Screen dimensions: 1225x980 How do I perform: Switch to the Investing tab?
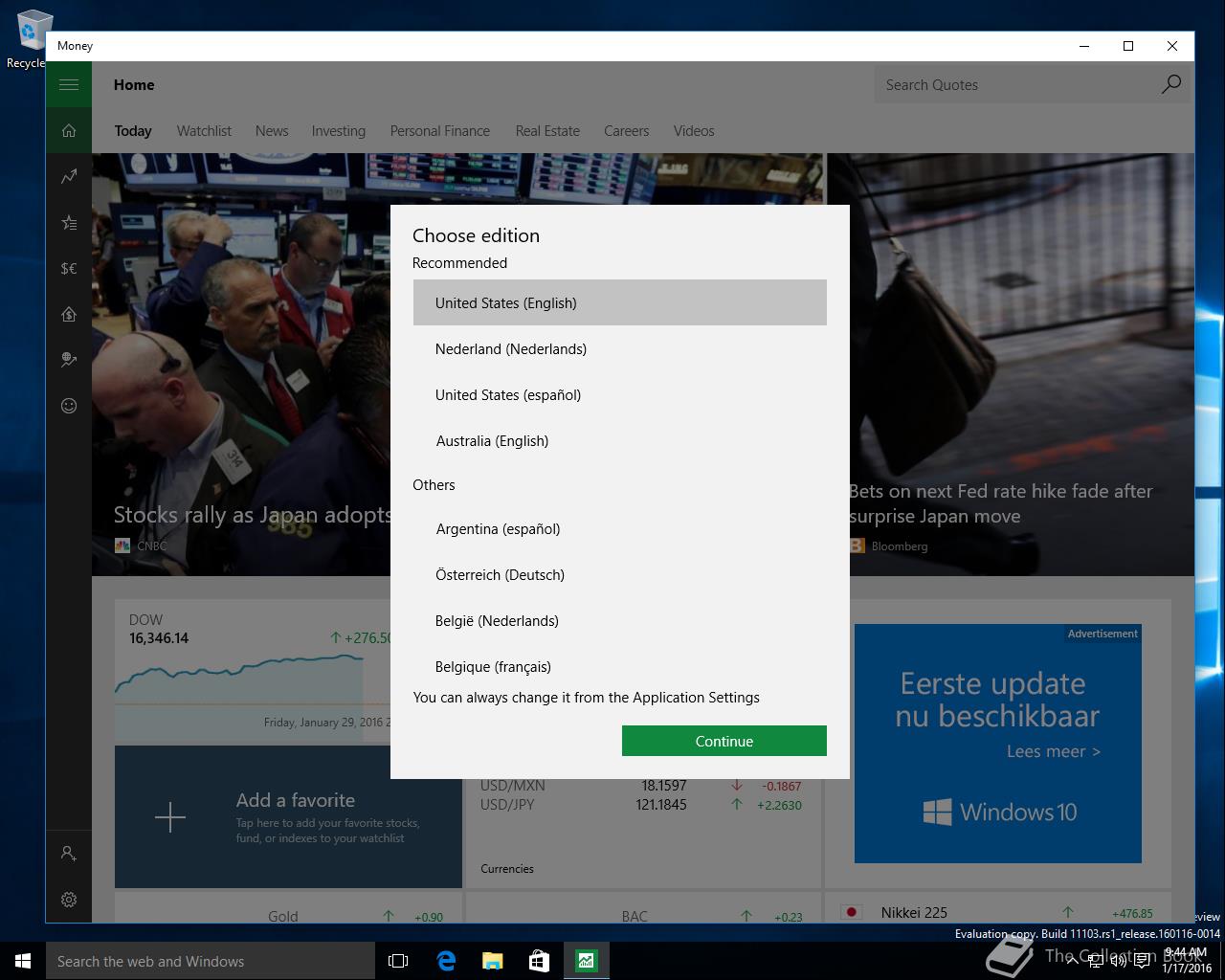pyautogui.click(x=339, y=131)
